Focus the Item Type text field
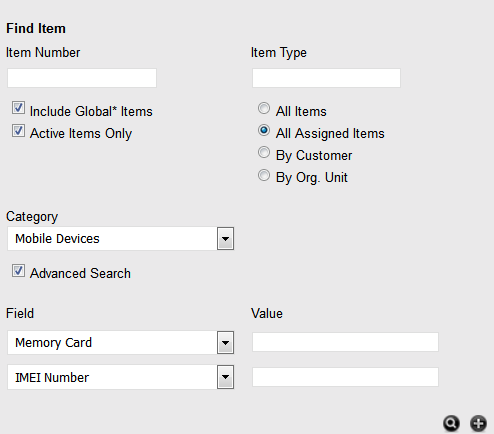This screenshot has width=494, height=434. pyautogui.click(x=326, y=78)
